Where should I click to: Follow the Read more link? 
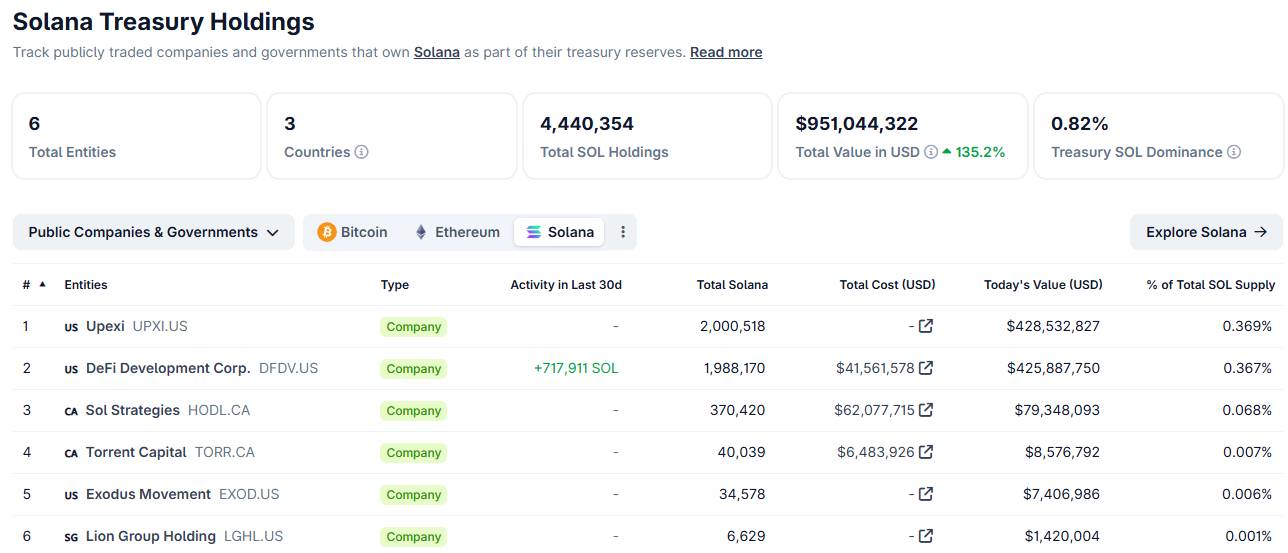[x=726, y=52]
